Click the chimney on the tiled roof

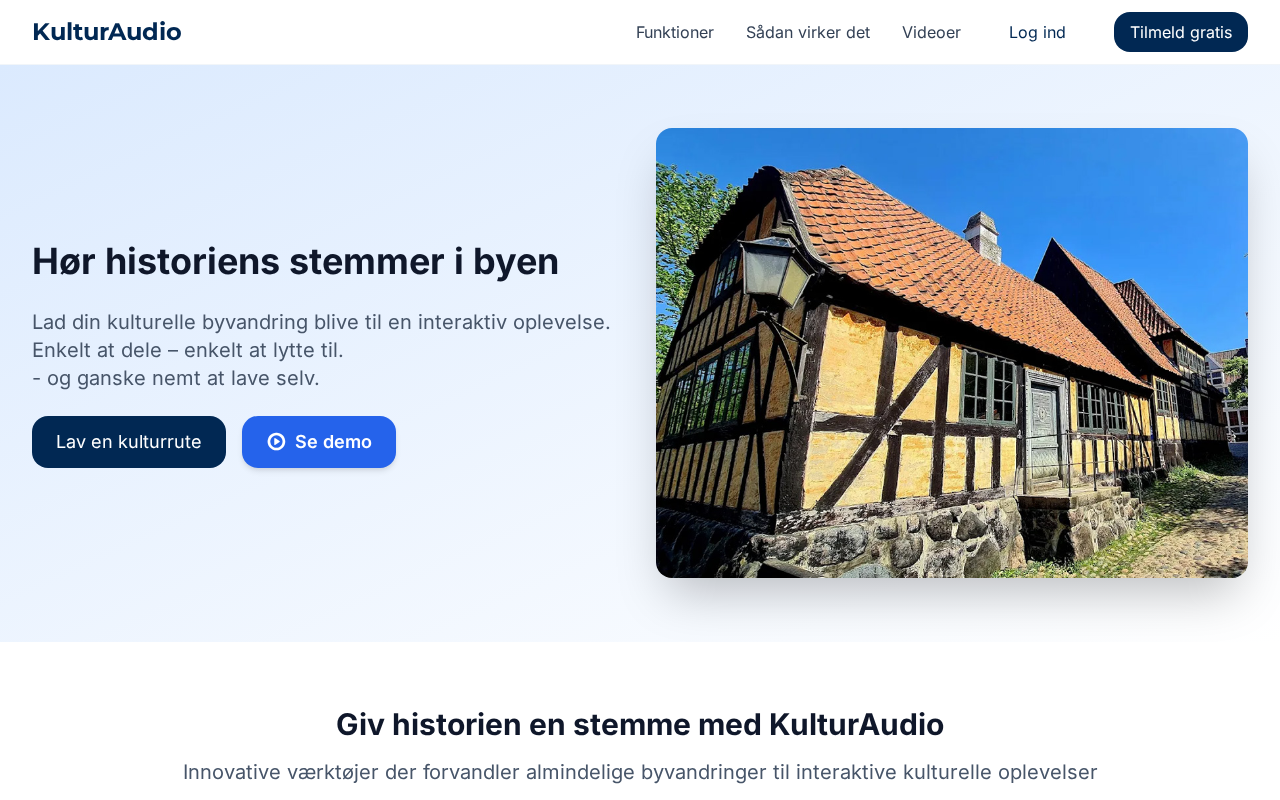pos(981,236)
